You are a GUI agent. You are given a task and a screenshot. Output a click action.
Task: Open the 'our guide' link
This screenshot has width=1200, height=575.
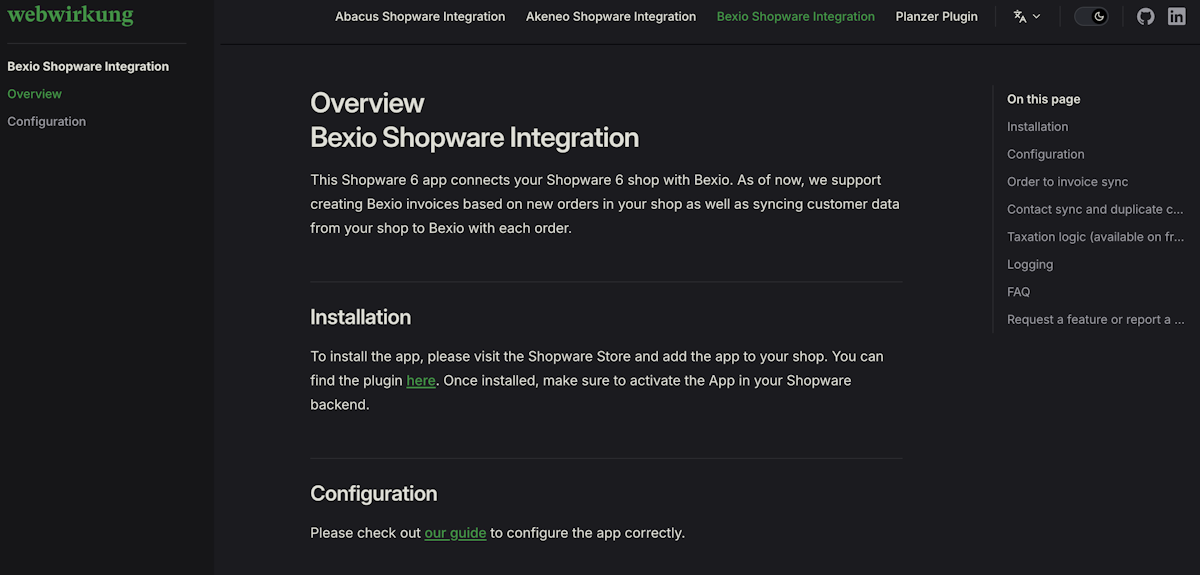pyautogui.click(x=455, y=533)
